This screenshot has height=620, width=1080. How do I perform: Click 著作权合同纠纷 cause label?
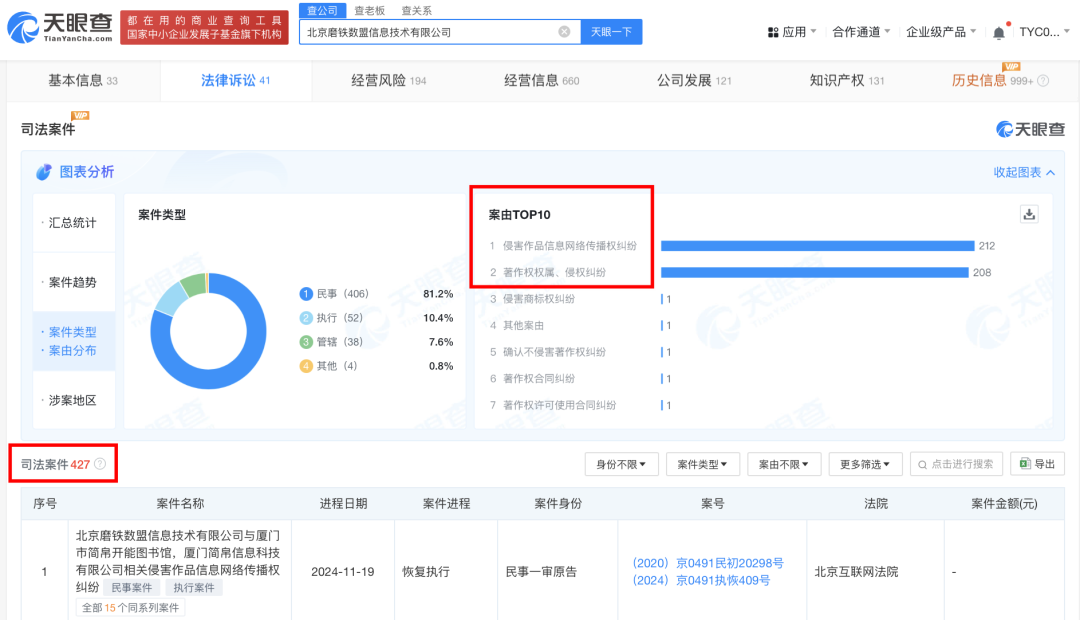coord(539,379)
